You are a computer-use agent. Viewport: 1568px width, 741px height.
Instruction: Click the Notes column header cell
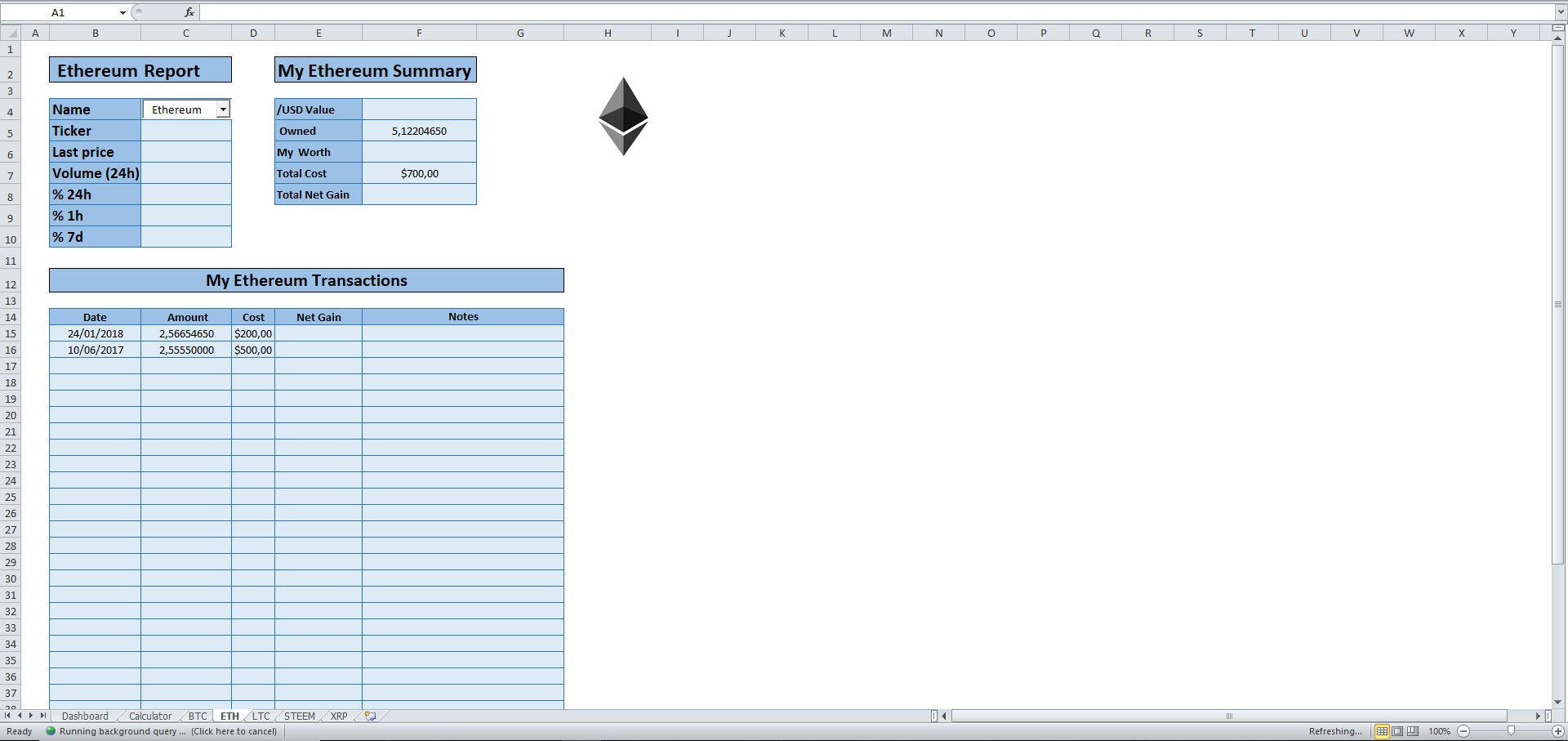[463, 317]
